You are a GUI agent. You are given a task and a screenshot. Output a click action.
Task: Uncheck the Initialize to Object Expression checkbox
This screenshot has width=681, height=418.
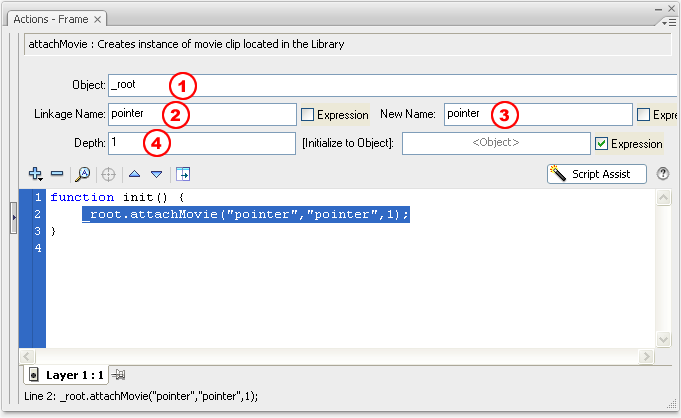pos(601,144)
